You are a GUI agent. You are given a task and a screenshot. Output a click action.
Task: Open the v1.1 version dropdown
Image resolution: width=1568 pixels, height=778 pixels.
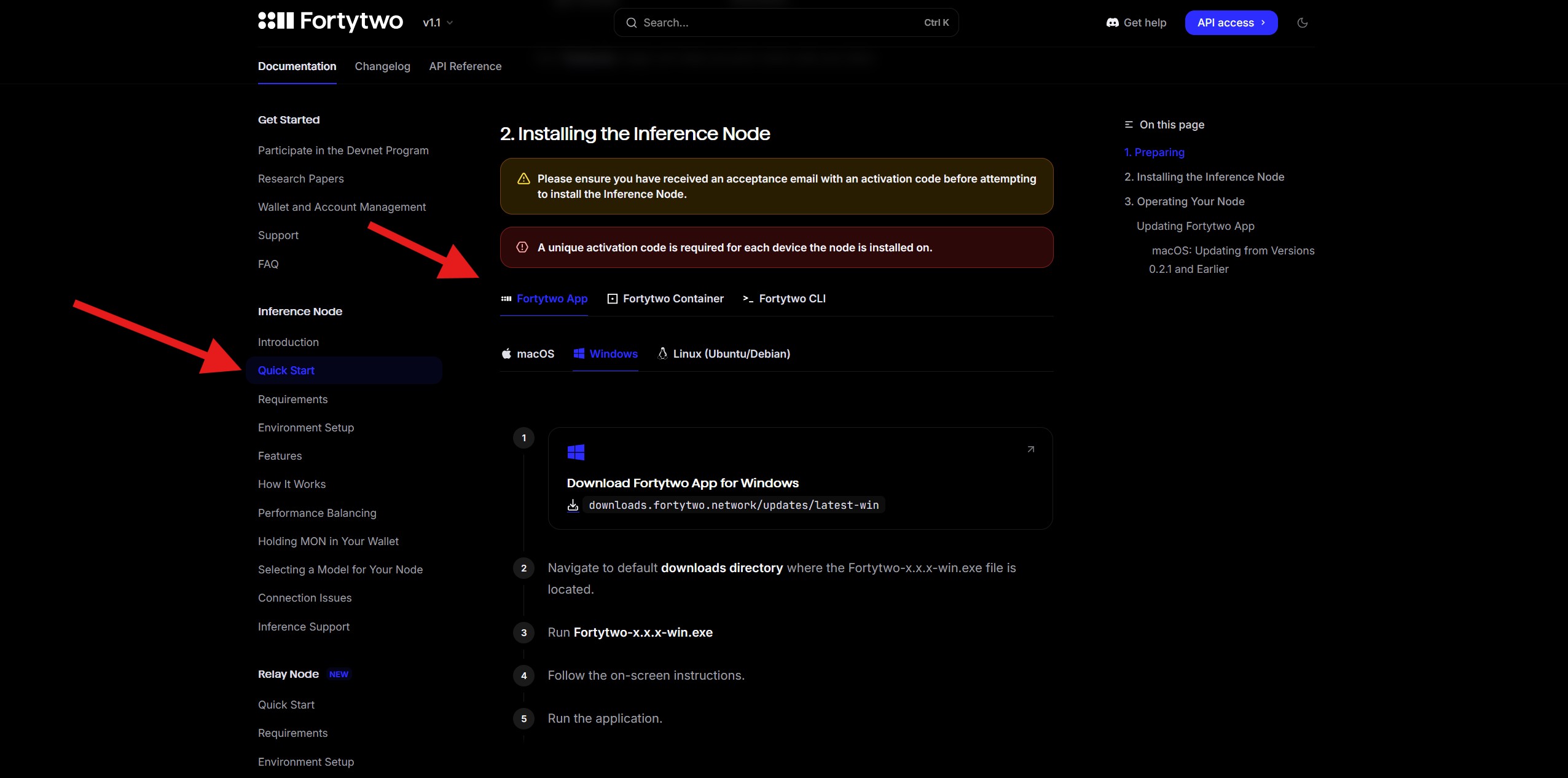[437, 23]
